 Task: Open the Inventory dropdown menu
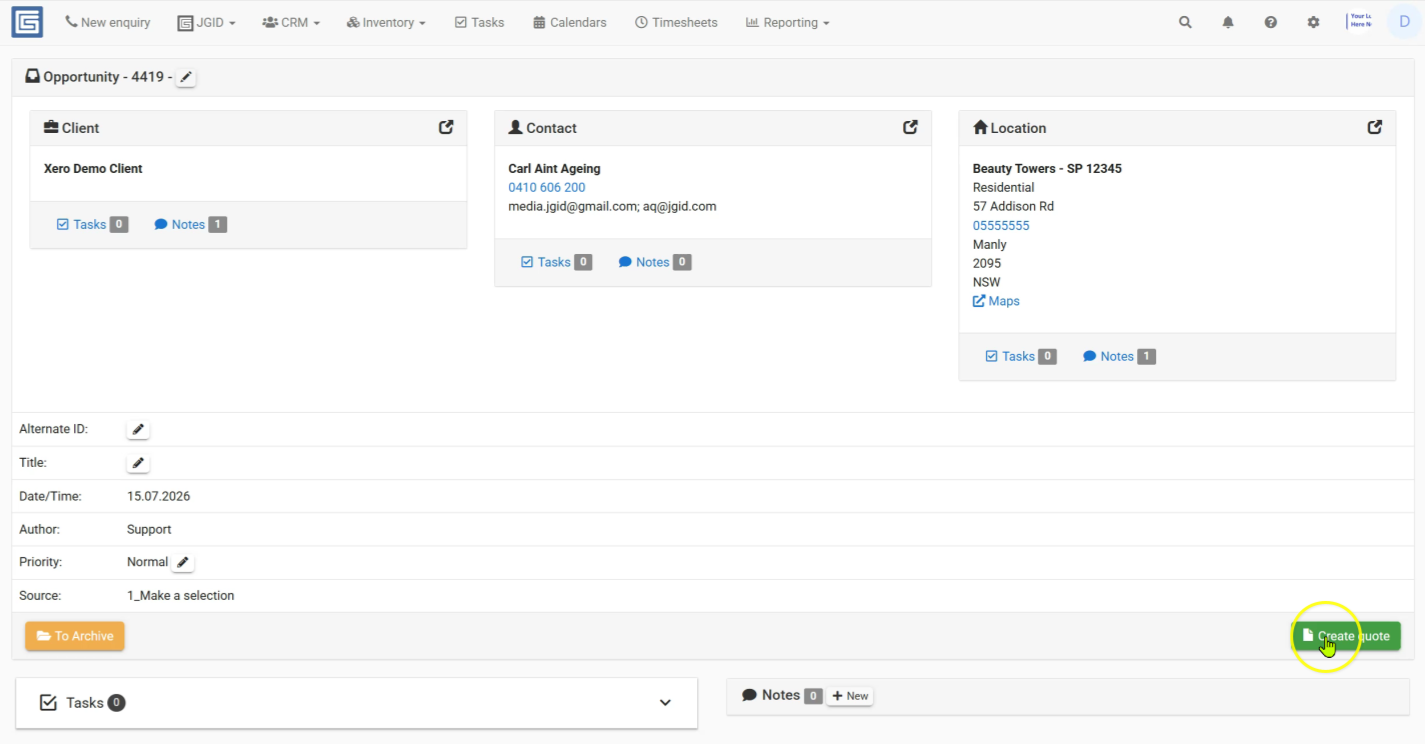386,22
